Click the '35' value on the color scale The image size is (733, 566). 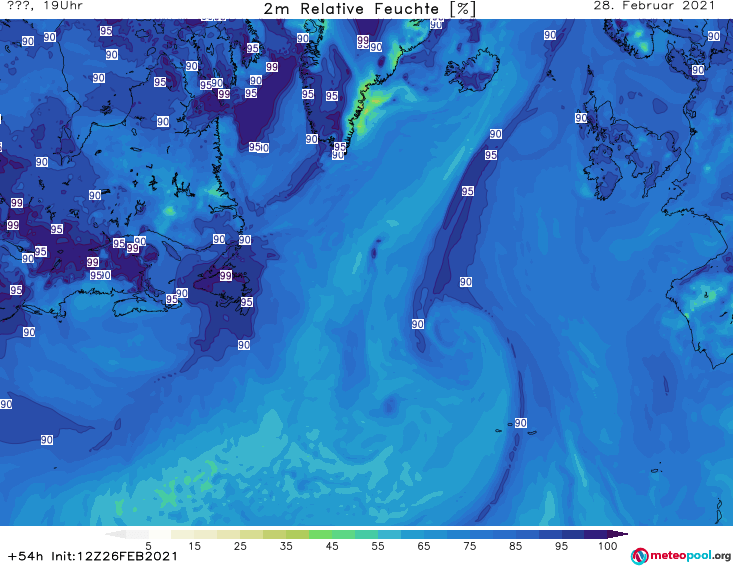(x=286, y=546)
